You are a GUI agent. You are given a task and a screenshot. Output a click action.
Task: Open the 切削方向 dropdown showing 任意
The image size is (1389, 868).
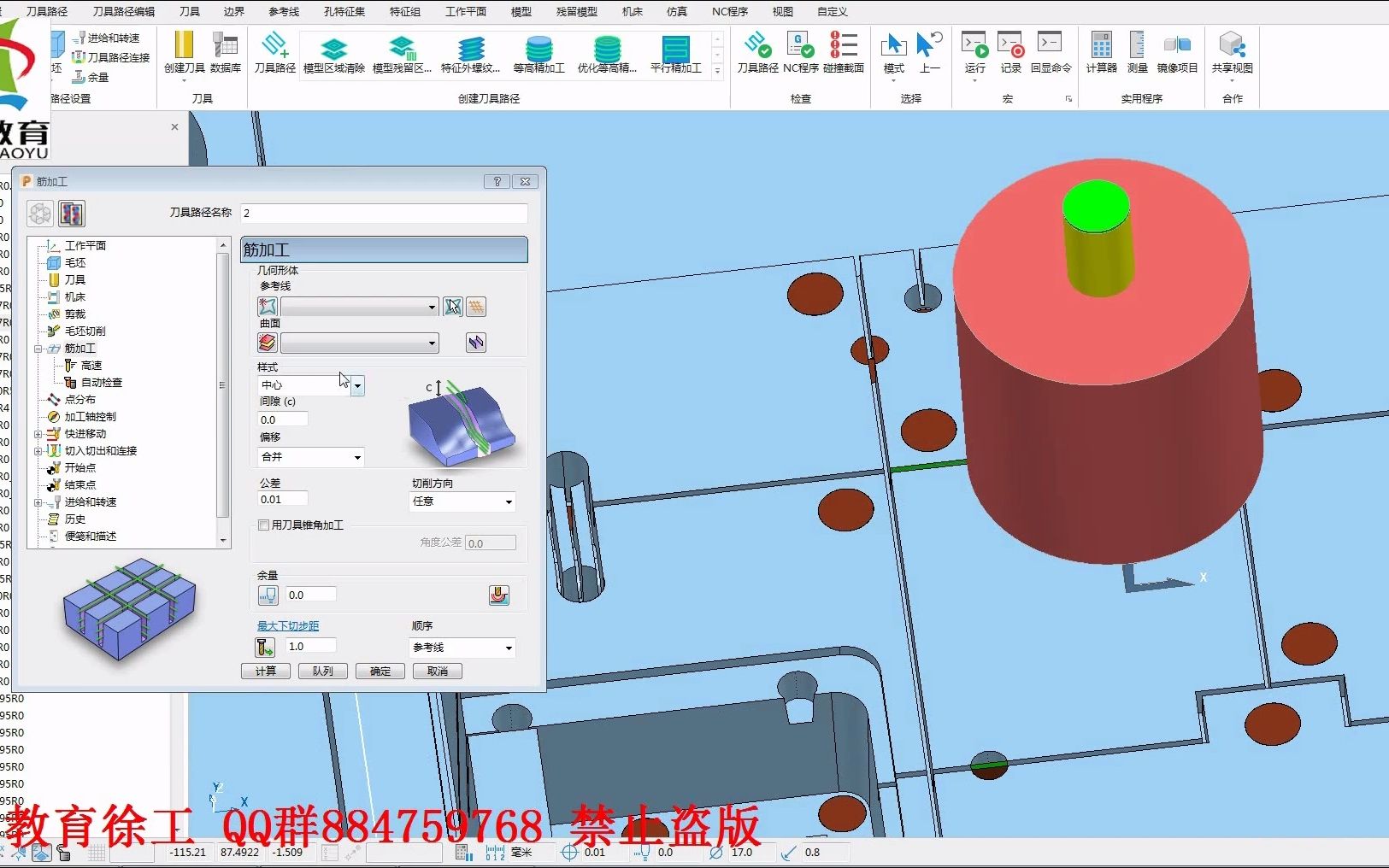pos(509,502)
